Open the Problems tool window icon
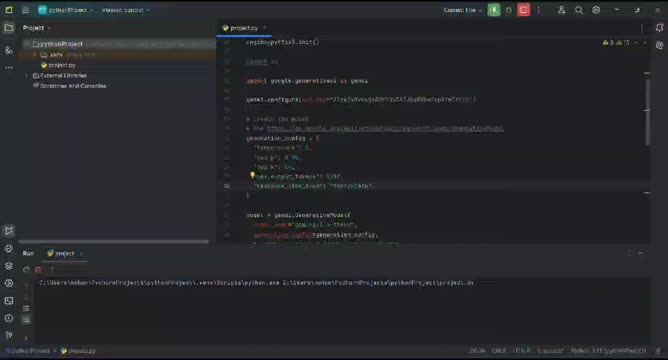The width and height of the screenshot is (668, 360). tap(9, 318)
